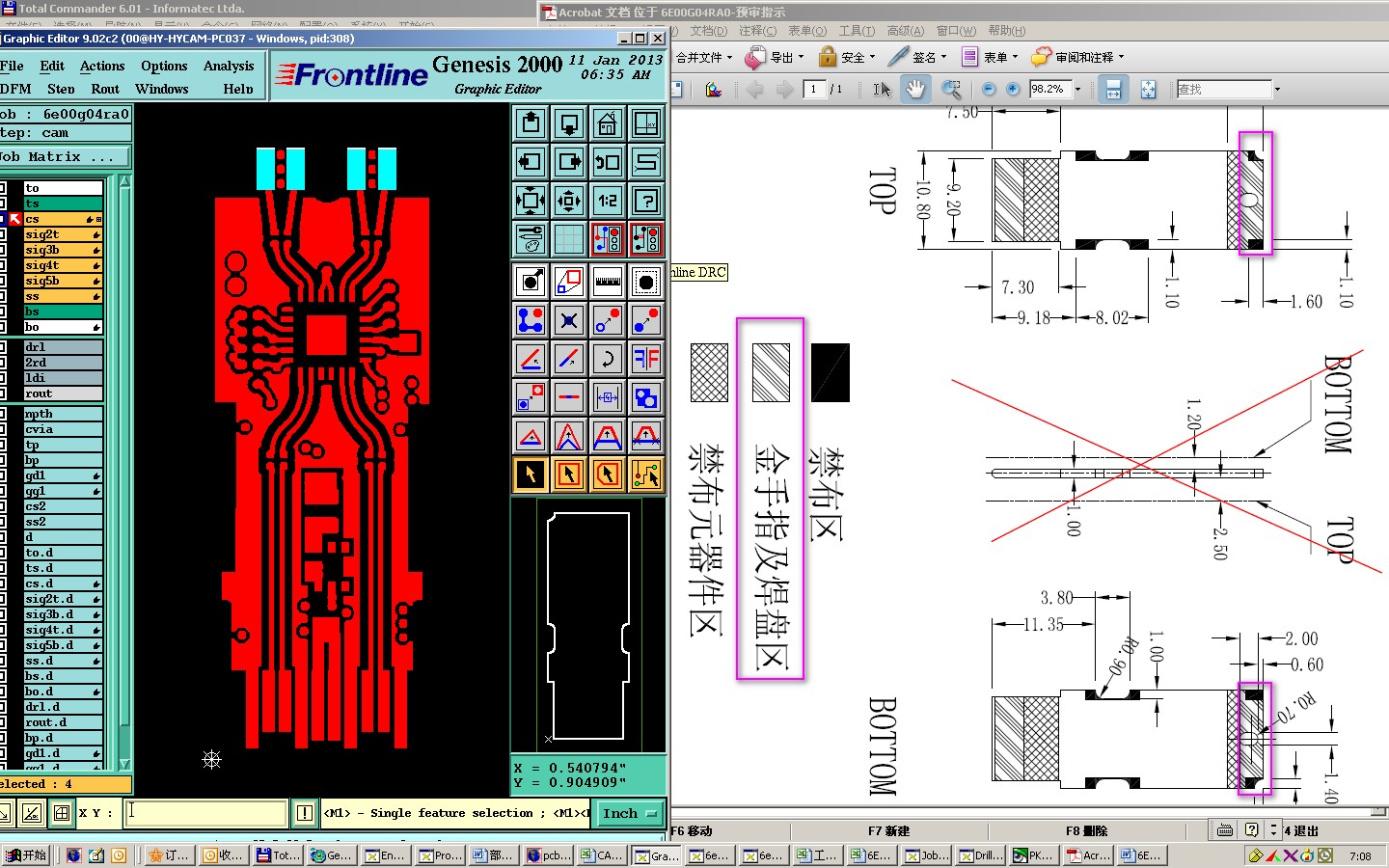Toggle the checkbox beside the drl layer

[x=4, y=347]
